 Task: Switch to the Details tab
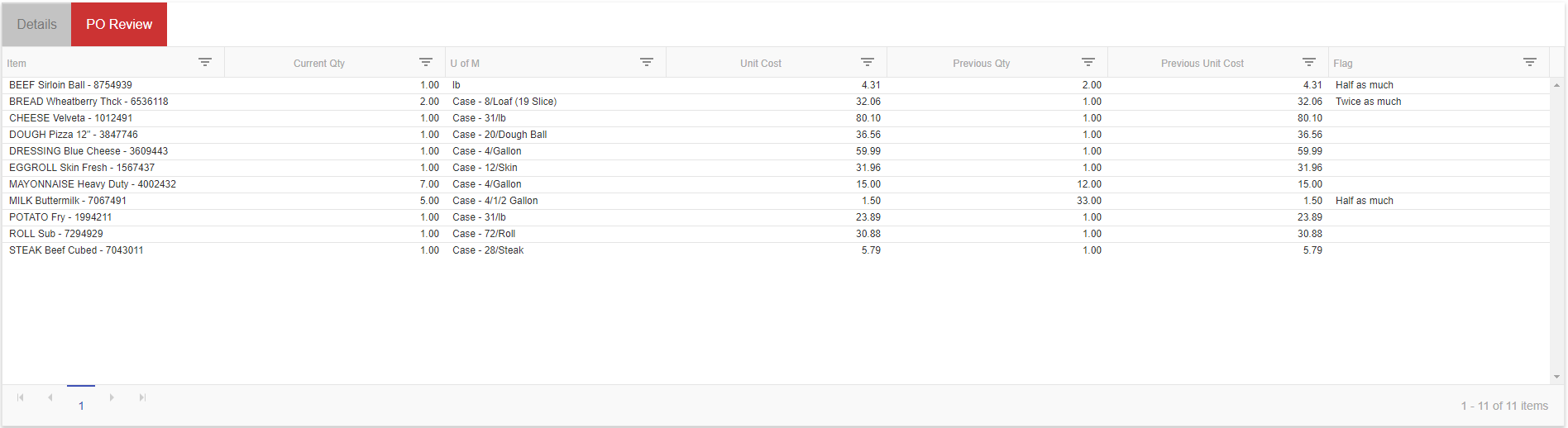coord(37,24)
